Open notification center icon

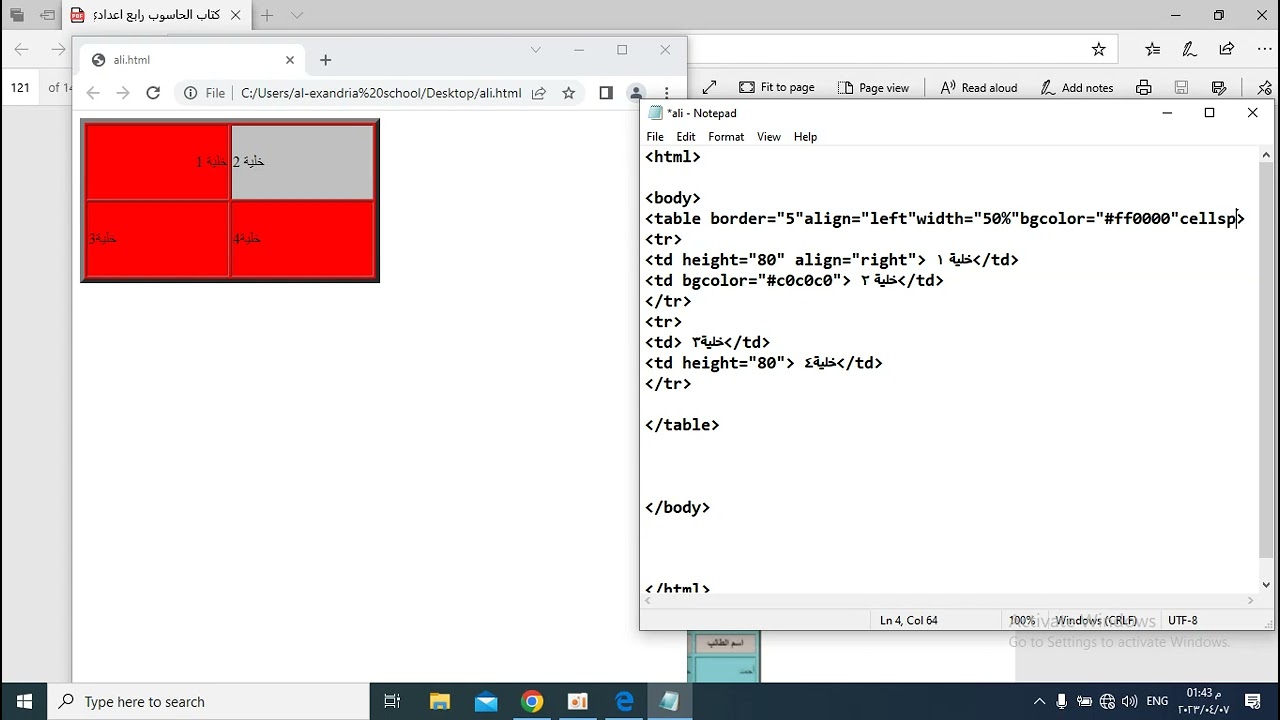(x=1253, y=702)
